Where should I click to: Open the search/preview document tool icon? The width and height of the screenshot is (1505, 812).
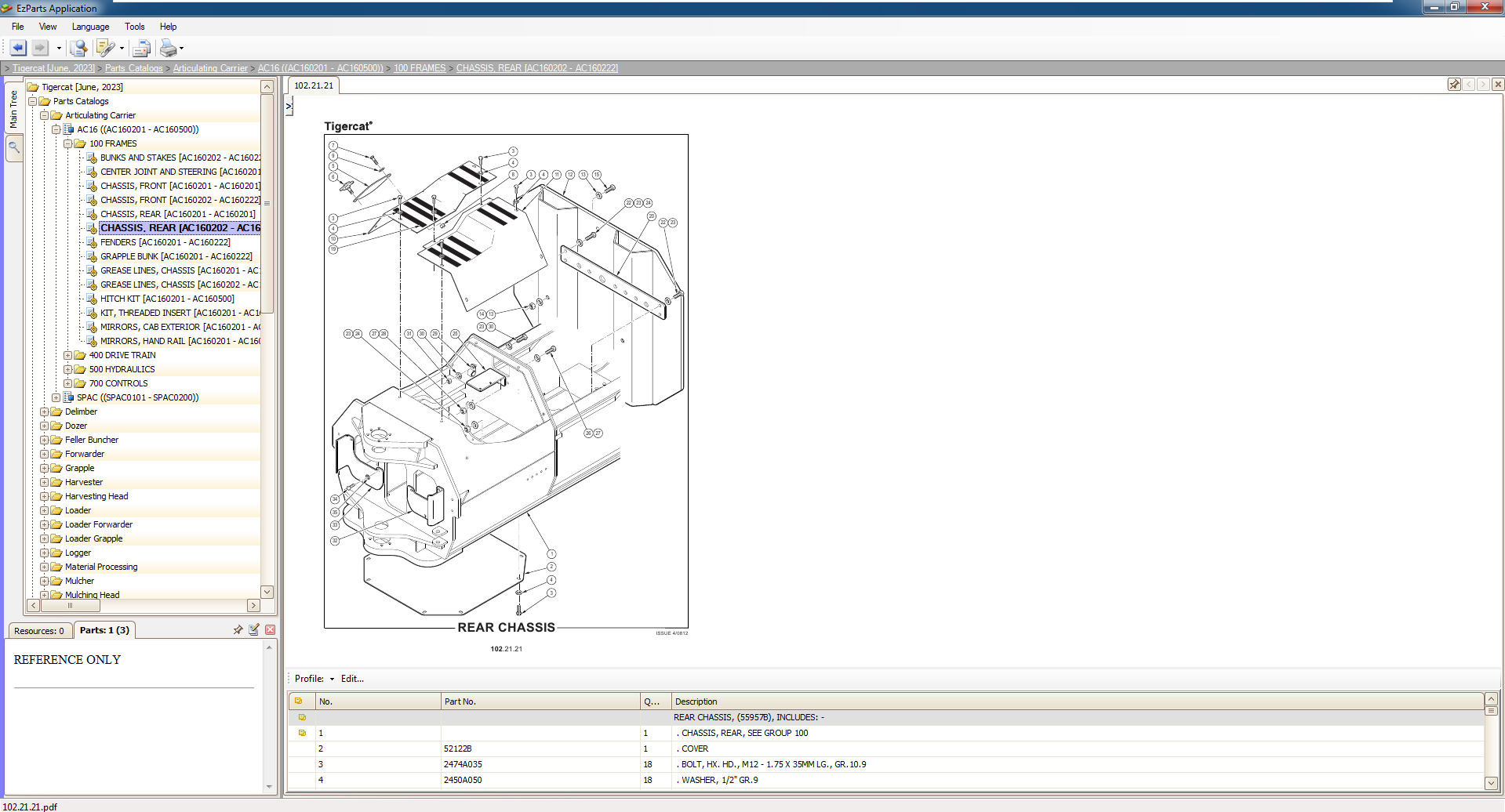coord(78,48)
